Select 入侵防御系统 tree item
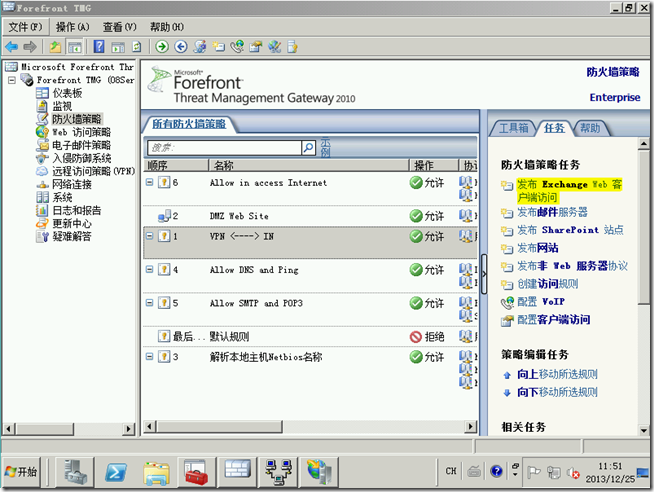654x492 pixels. (x=81, y=158)
